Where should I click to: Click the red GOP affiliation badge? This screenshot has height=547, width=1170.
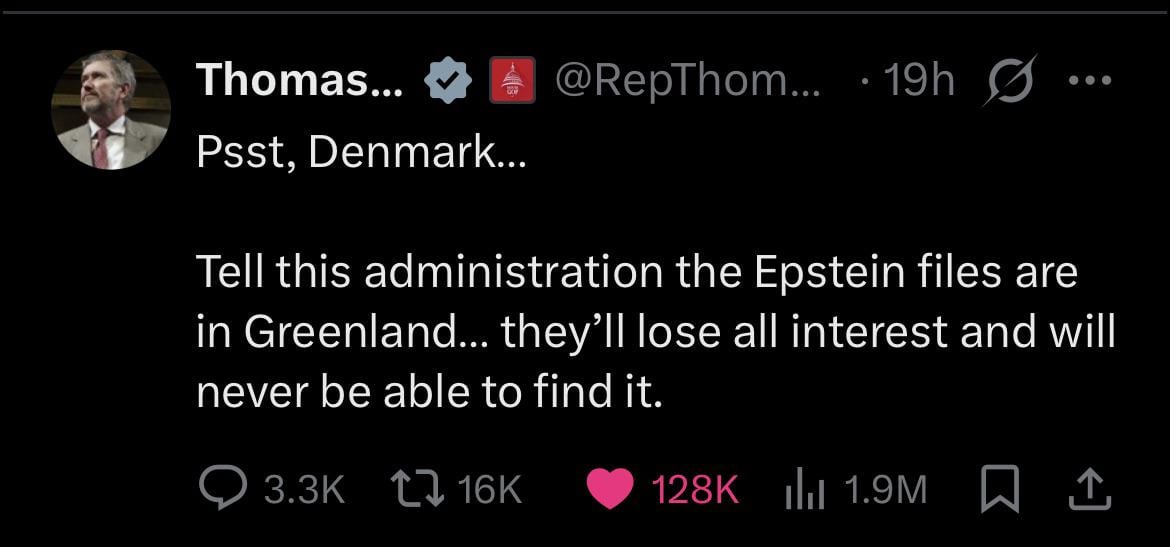(x=511, y=81)
